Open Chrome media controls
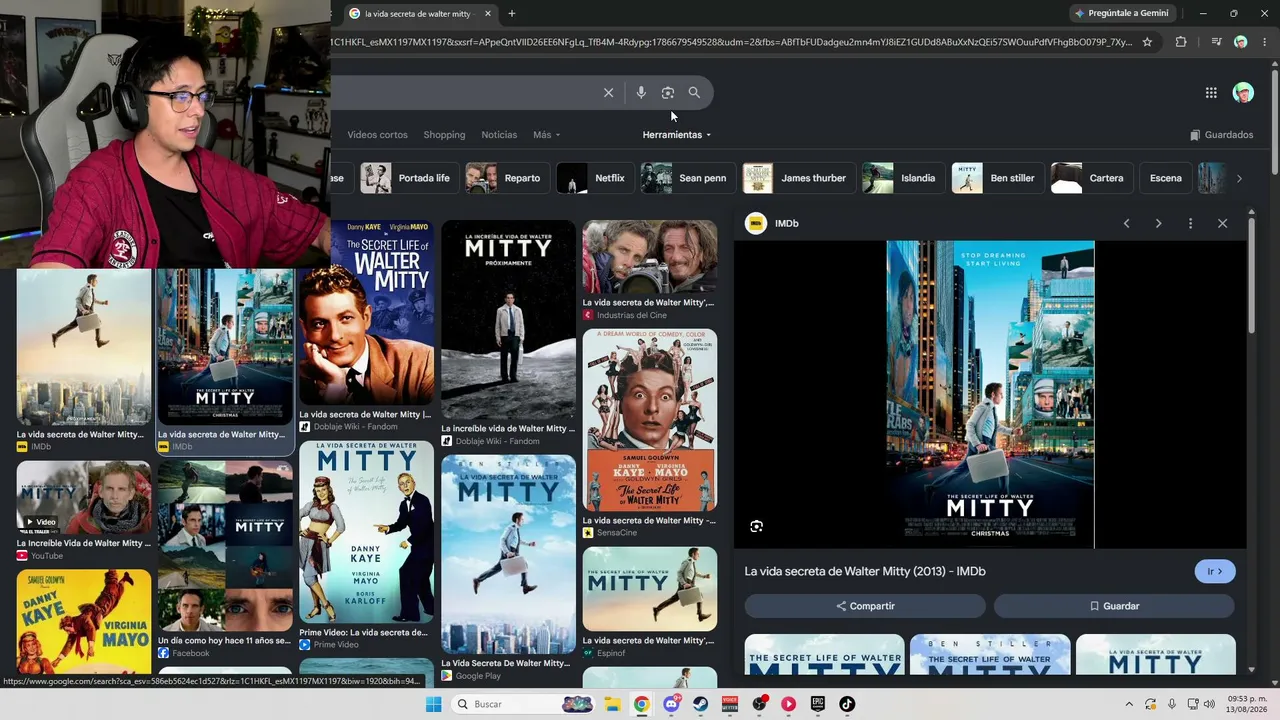The height and width of the screenshot is (720, 1280). click(x=1216, y=42)
